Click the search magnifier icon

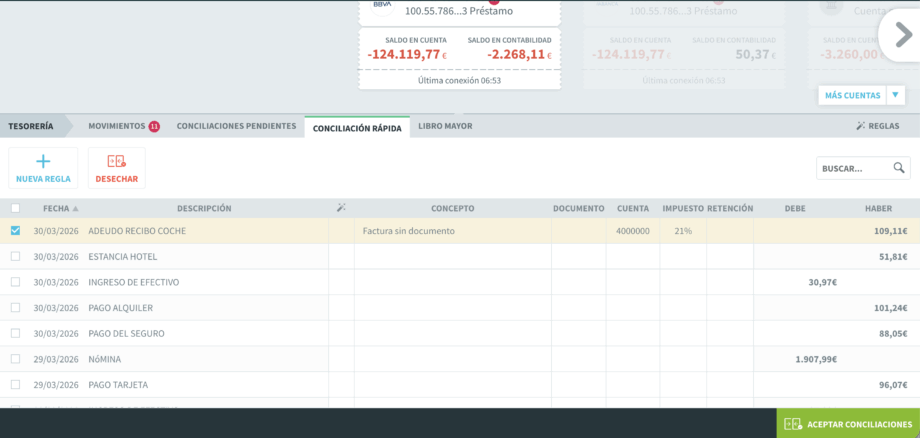pos(899,168)
